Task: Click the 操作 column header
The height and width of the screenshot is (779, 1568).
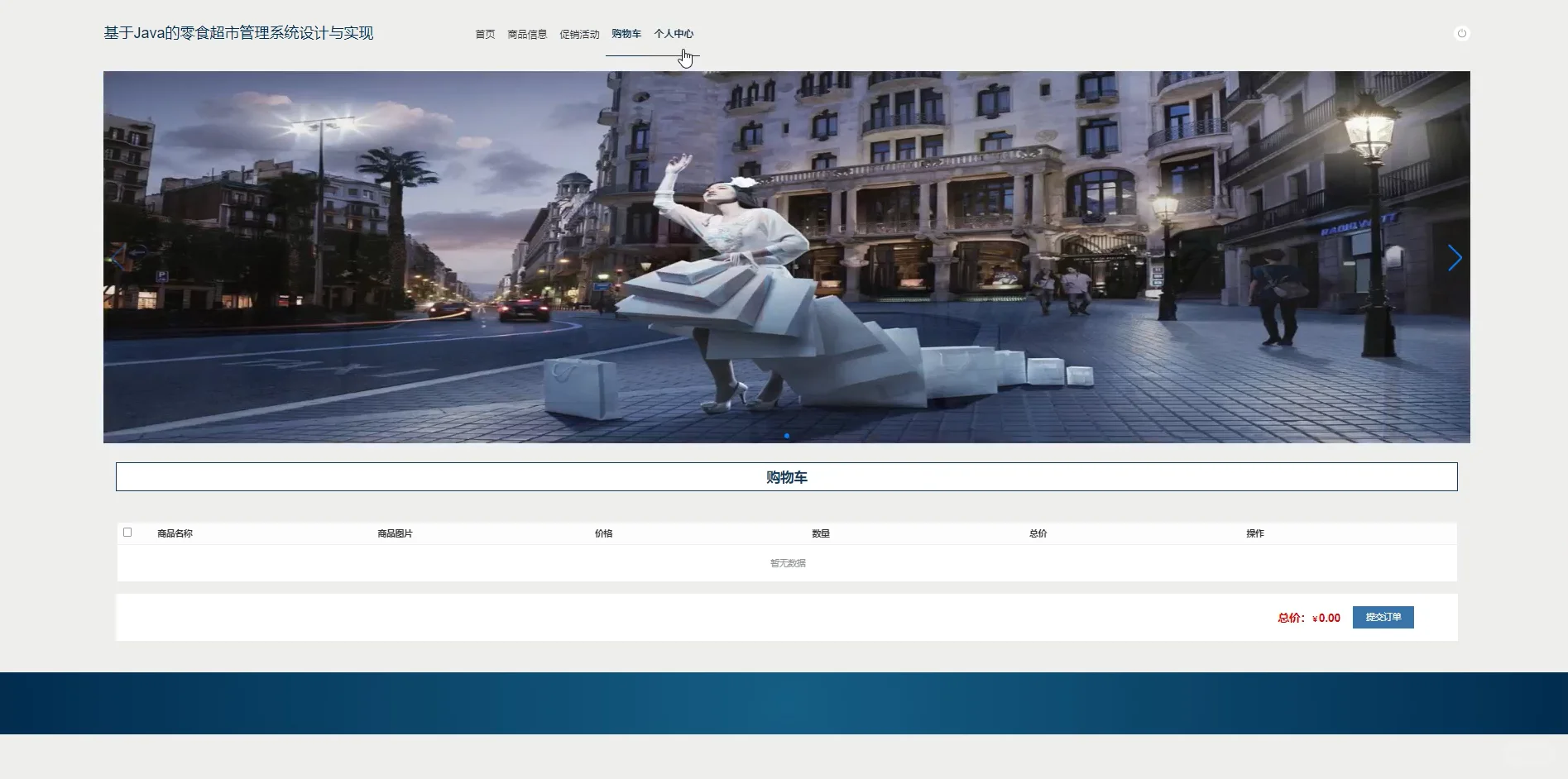Action: [x=1255, y=533]
